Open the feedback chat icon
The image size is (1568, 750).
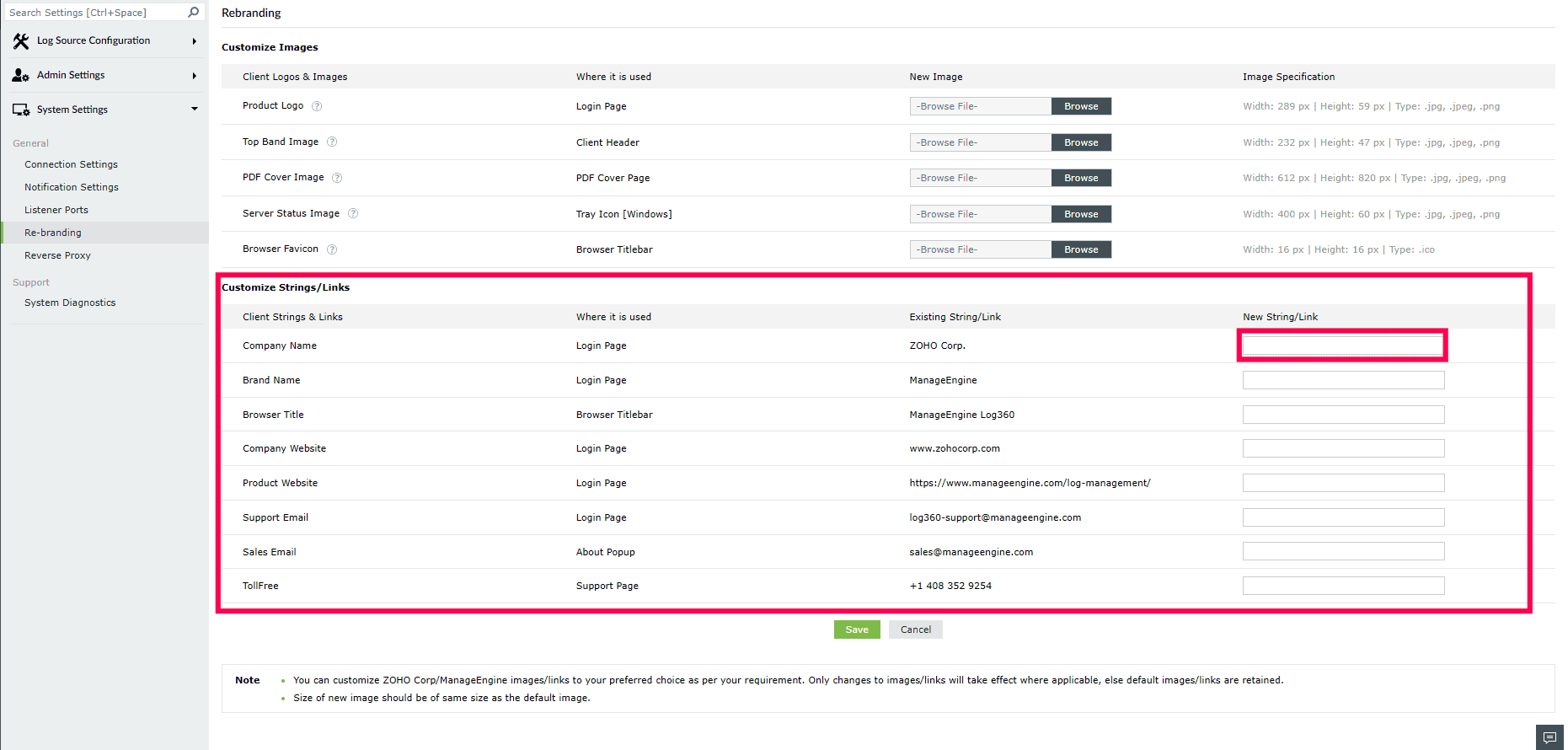coord(1549,737)
